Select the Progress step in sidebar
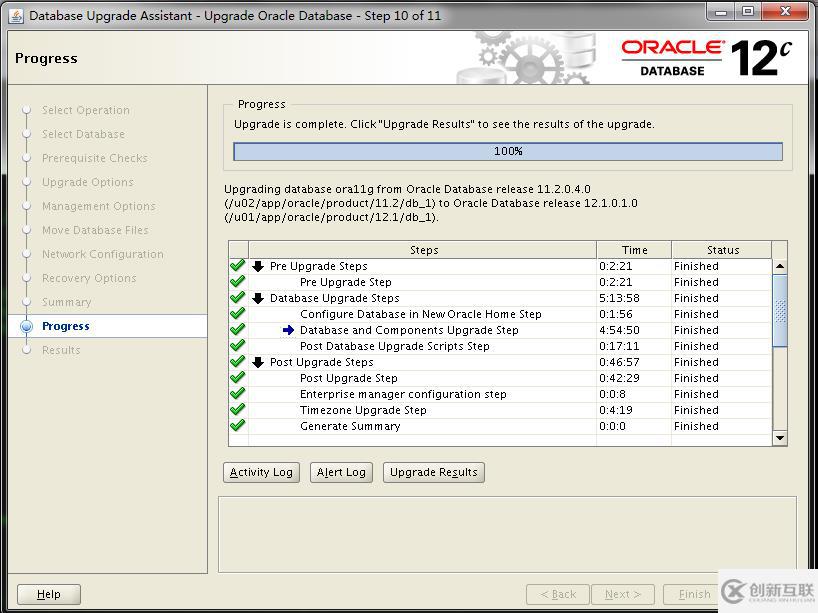This screenshot has height=613, width=818. pos(66,326)
